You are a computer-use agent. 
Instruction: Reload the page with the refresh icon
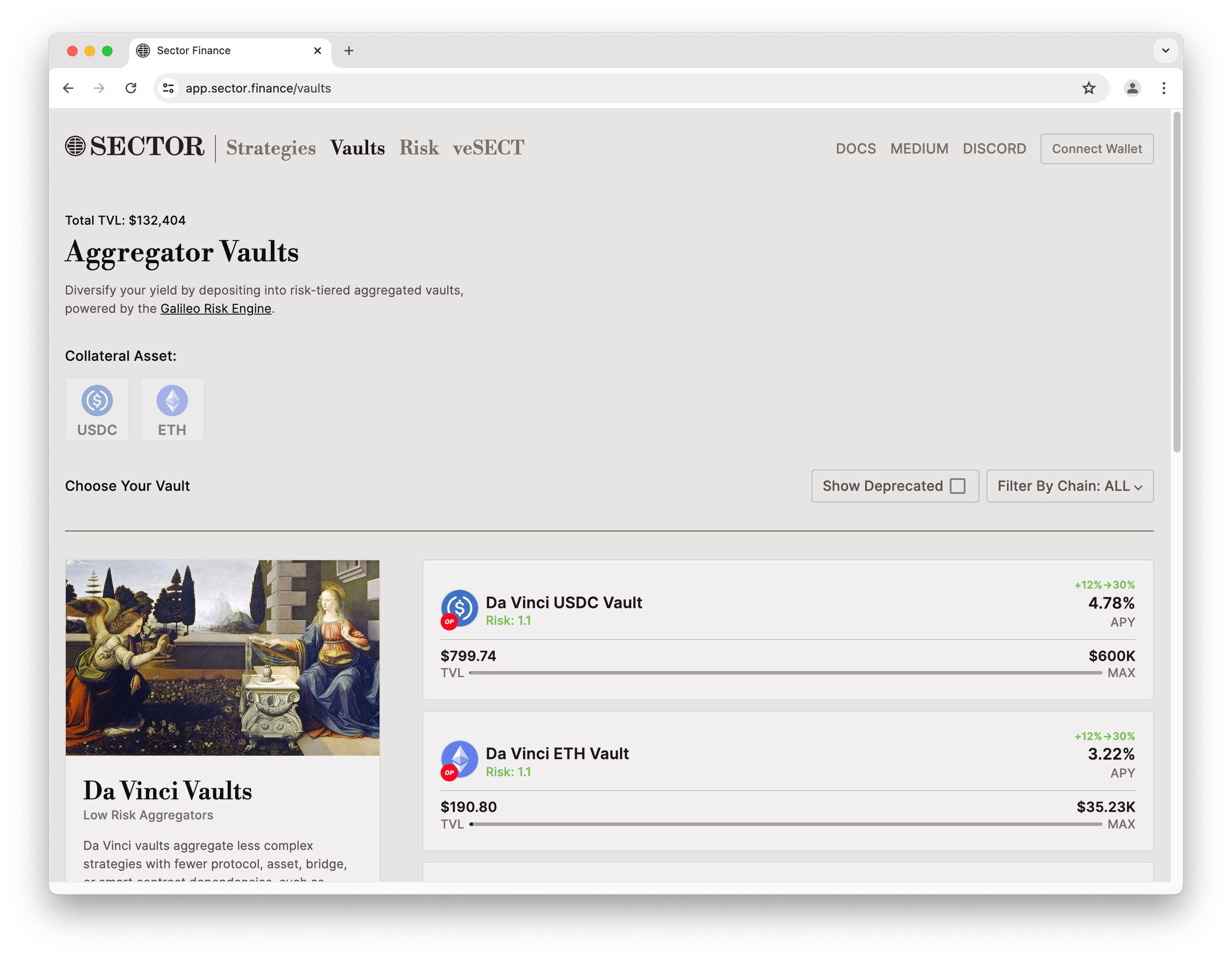[131, 88]
